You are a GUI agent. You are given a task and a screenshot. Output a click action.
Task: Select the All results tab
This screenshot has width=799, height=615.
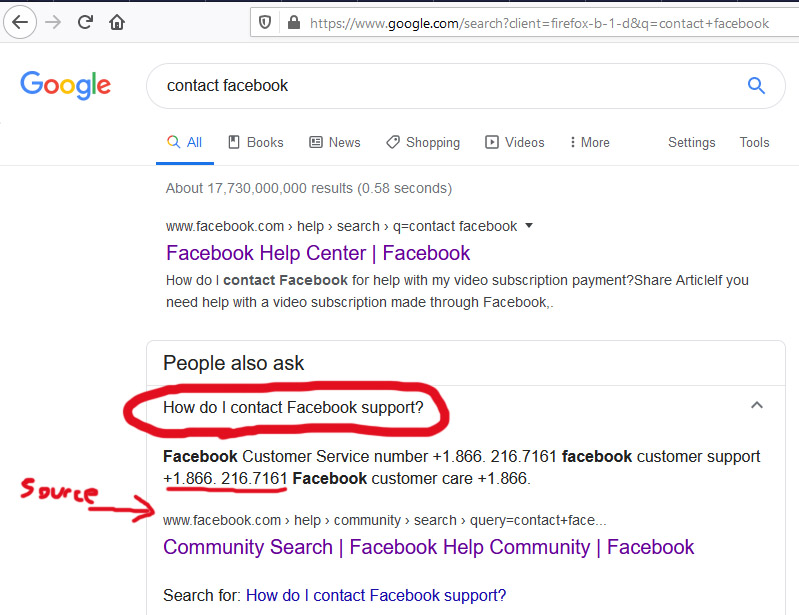click(184, 143)
